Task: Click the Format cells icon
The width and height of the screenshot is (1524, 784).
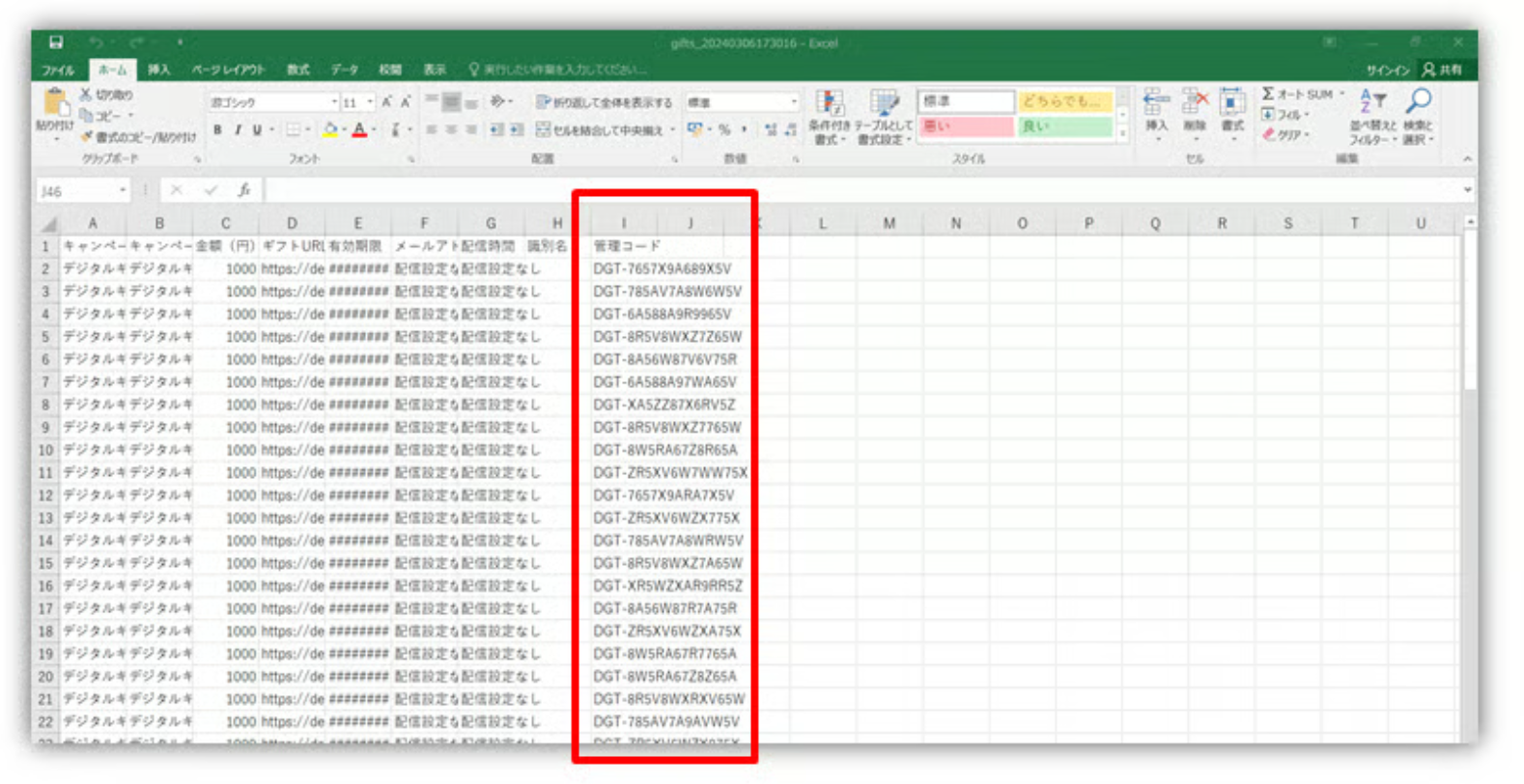Action: 1232,102
